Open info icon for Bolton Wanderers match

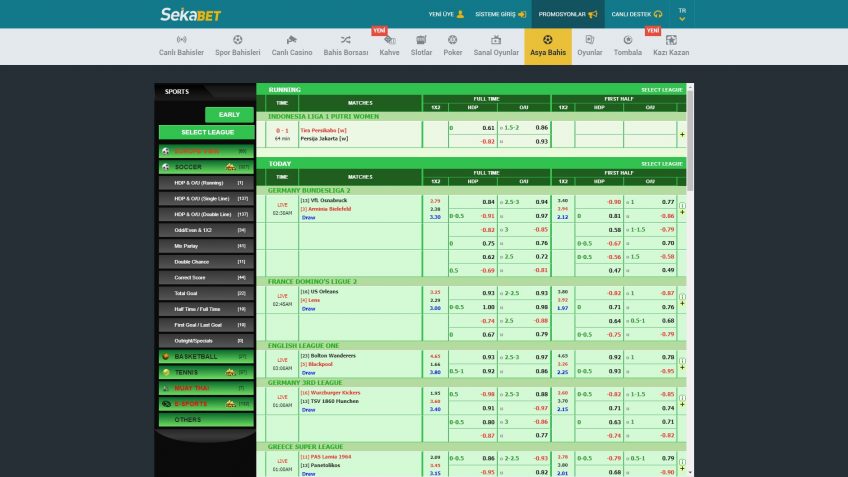[x=682, y=361]
